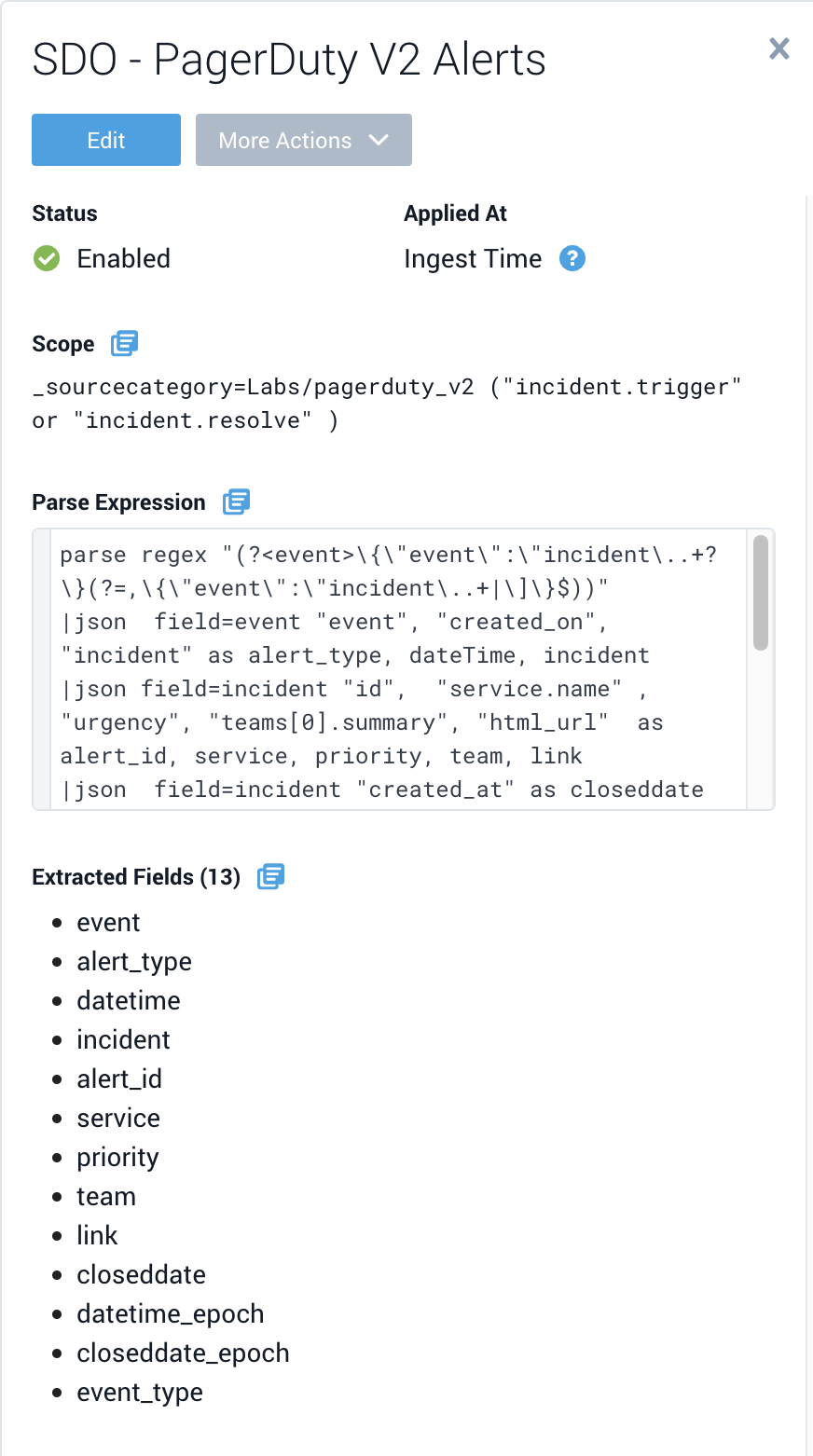This screenshot has height=1456, width=813.
Task: Select the datetime extracted field
Action: [129, 1000]
